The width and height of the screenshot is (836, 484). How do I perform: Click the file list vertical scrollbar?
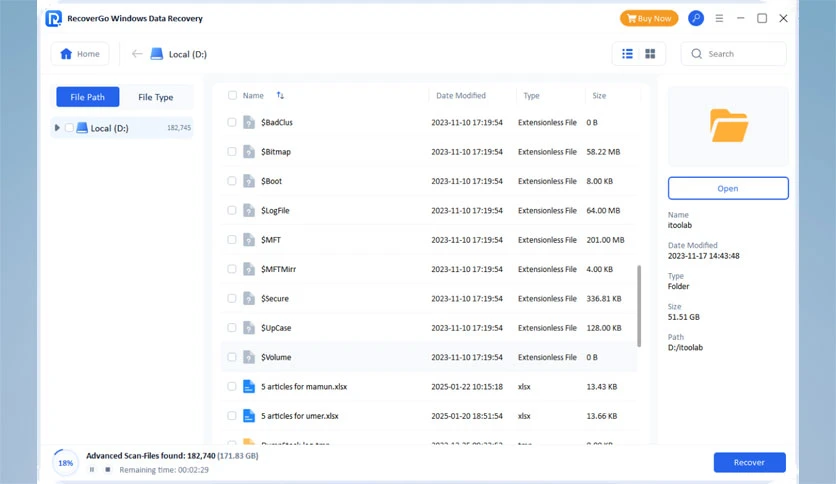pos(639,306)
